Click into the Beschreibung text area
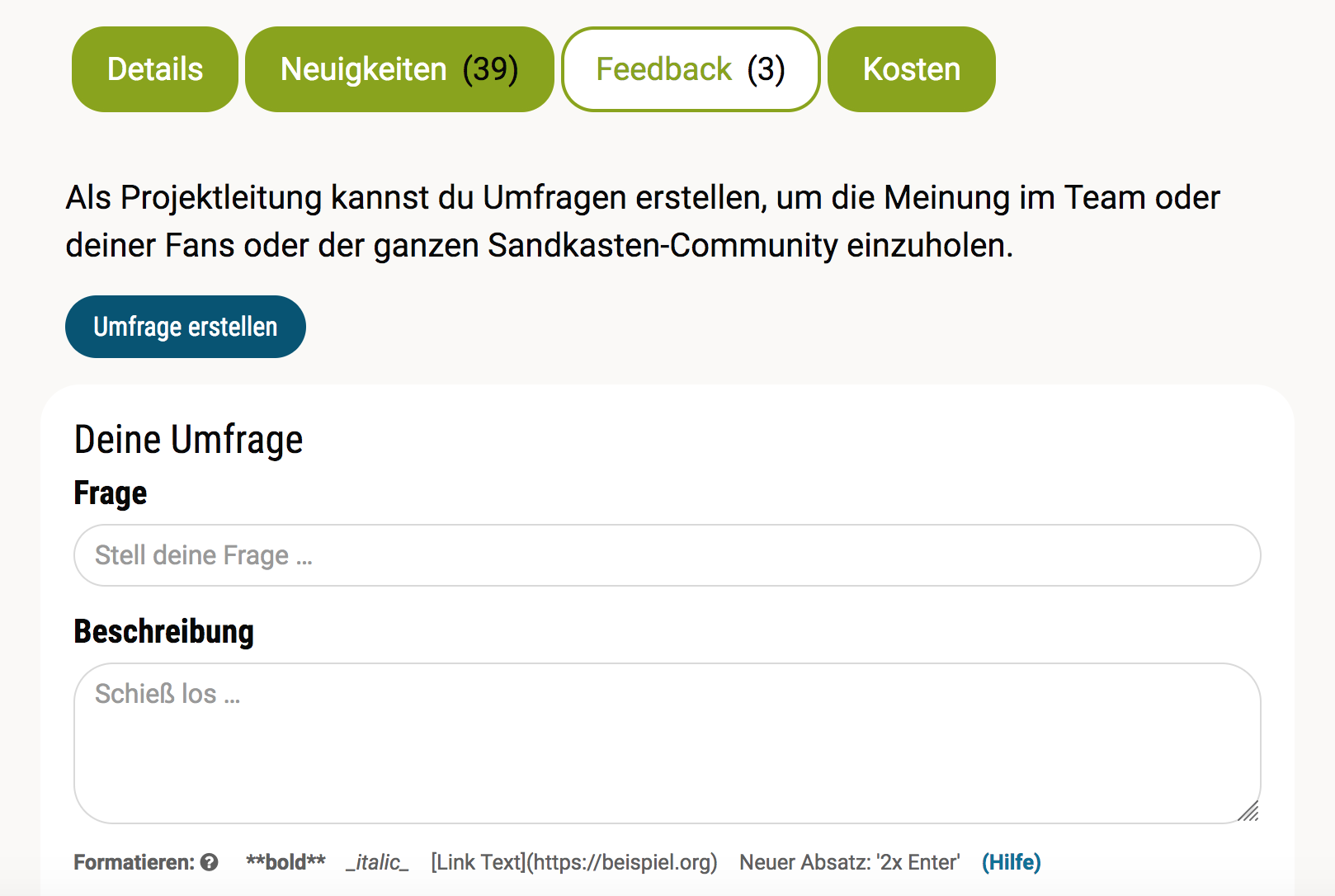Viewport: 1335px width, 896px height. coord(667,743)
